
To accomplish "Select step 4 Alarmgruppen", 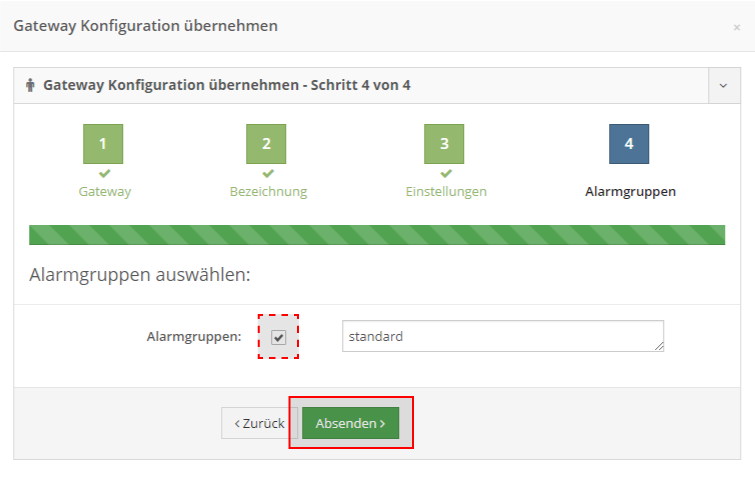I will tap(629, 144).
